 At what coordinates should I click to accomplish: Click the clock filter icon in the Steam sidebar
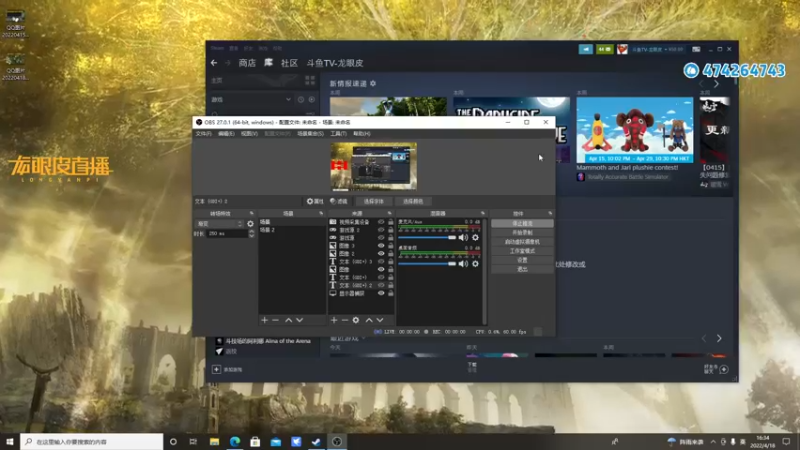301,99
